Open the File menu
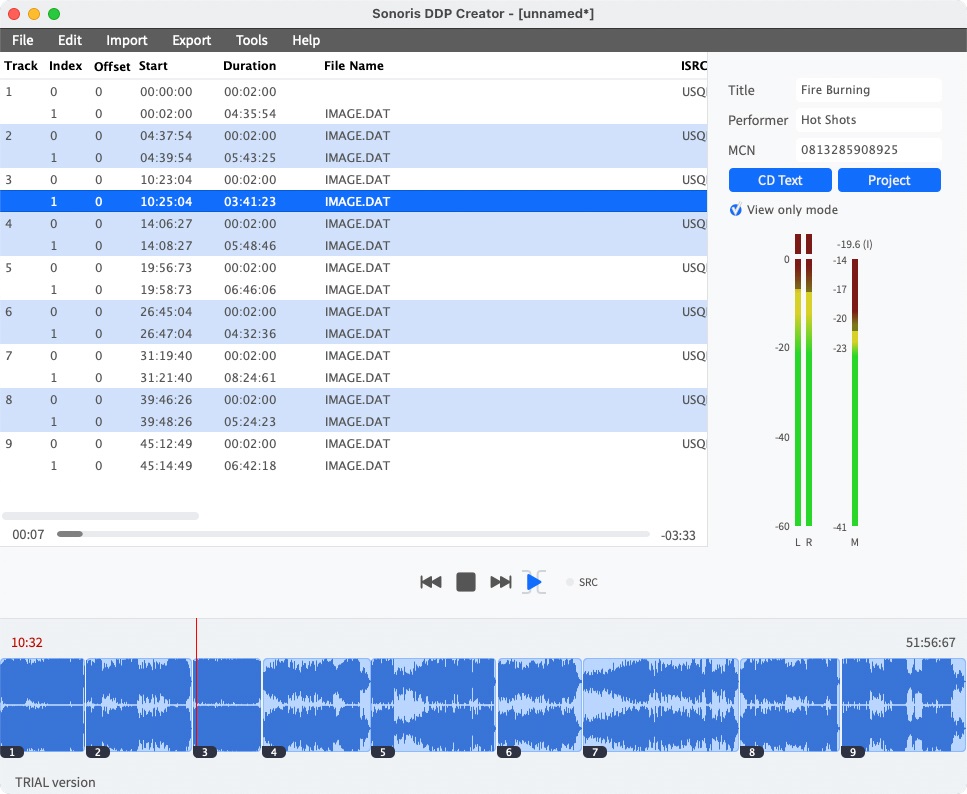Image resolution: width=967 pixels, height=794 pixels. point(22,40)
